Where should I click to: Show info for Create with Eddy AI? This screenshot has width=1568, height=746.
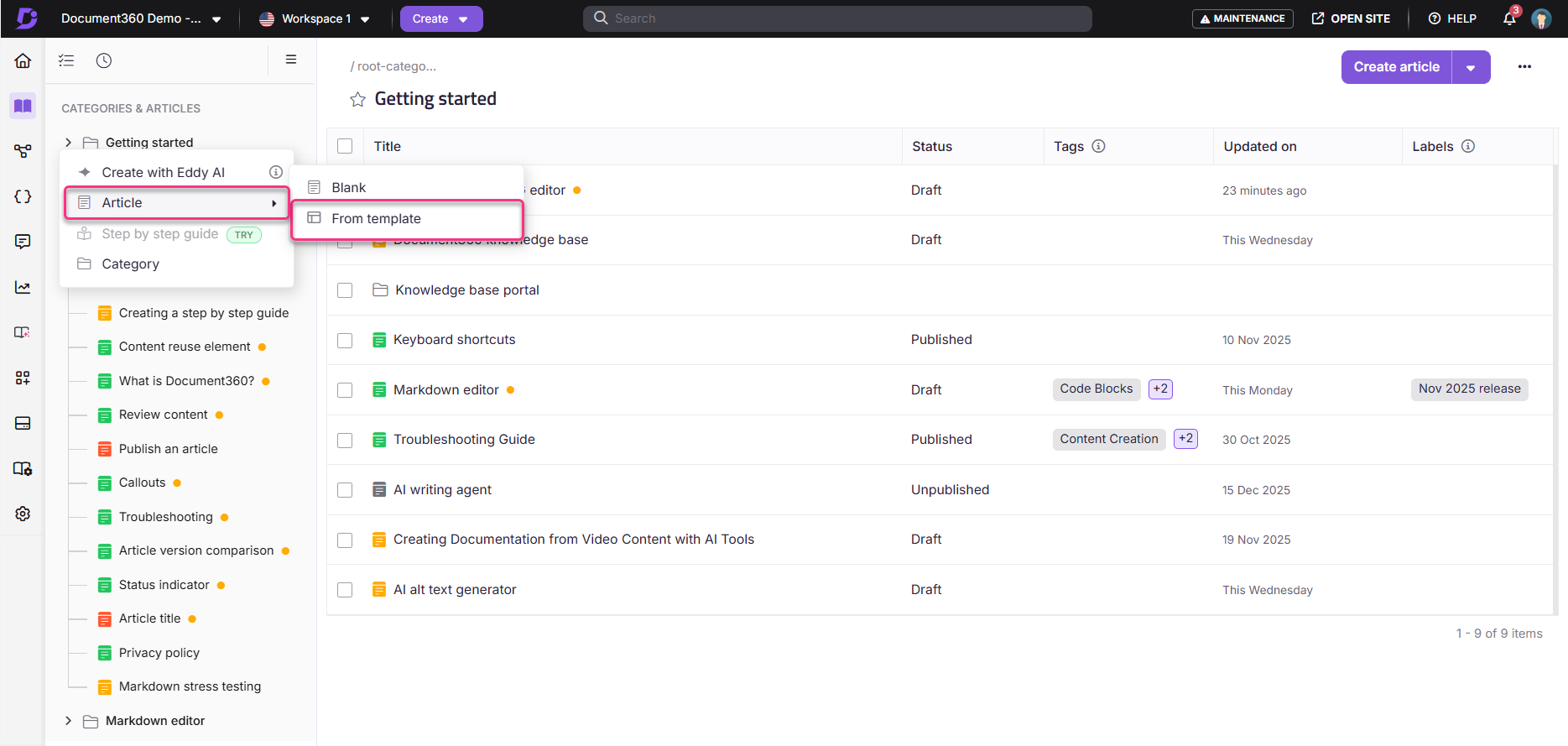point(275,172)
